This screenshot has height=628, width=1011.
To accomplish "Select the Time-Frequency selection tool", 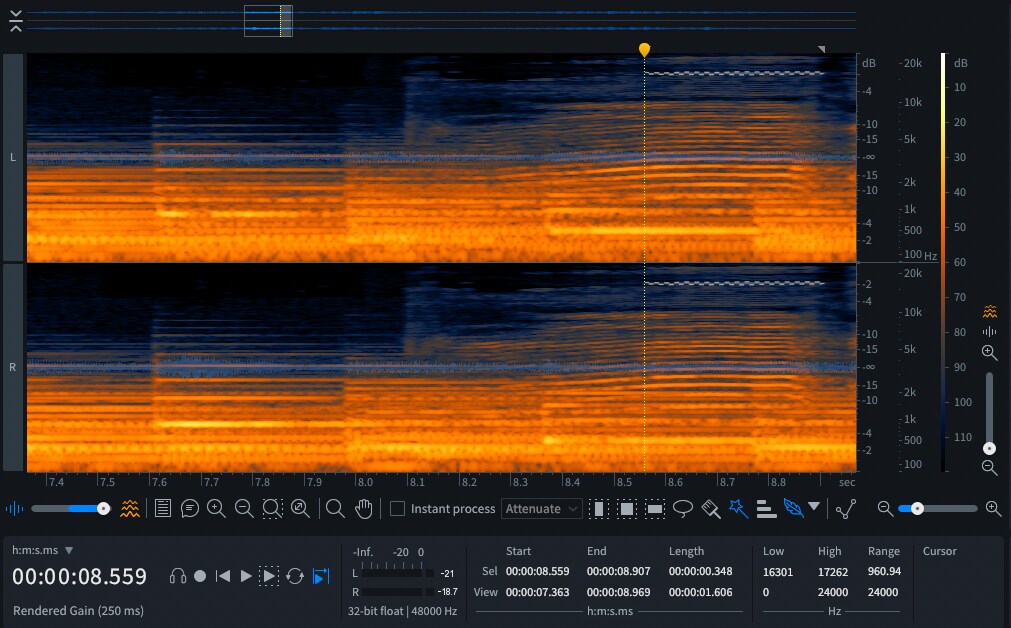I will pyautogui.click(x=626, y=509).
